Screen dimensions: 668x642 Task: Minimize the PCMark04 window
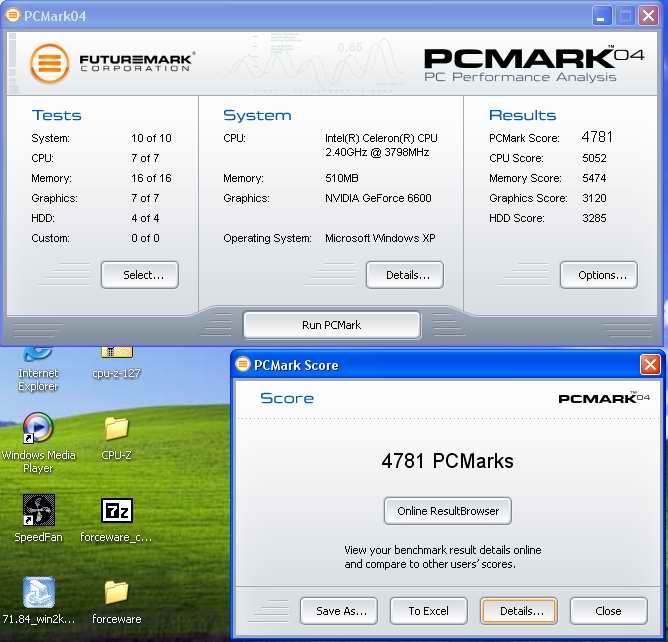[x=601, y=17]
